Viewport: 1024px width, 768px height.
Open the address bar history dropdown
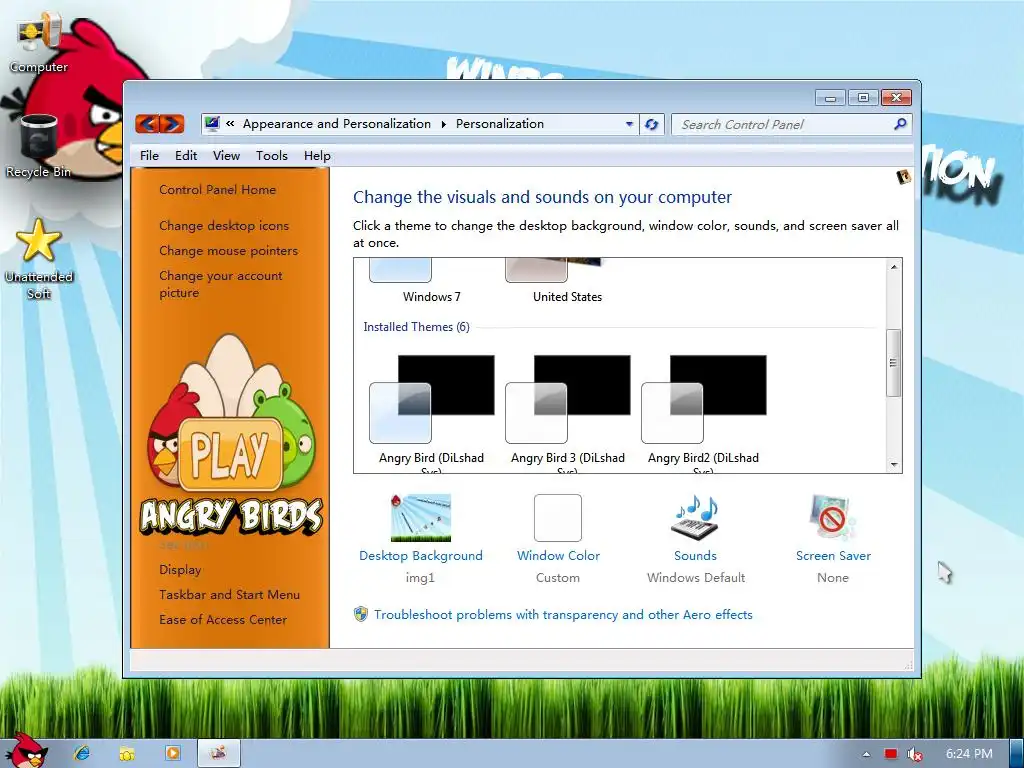click(x=629, y=124)
